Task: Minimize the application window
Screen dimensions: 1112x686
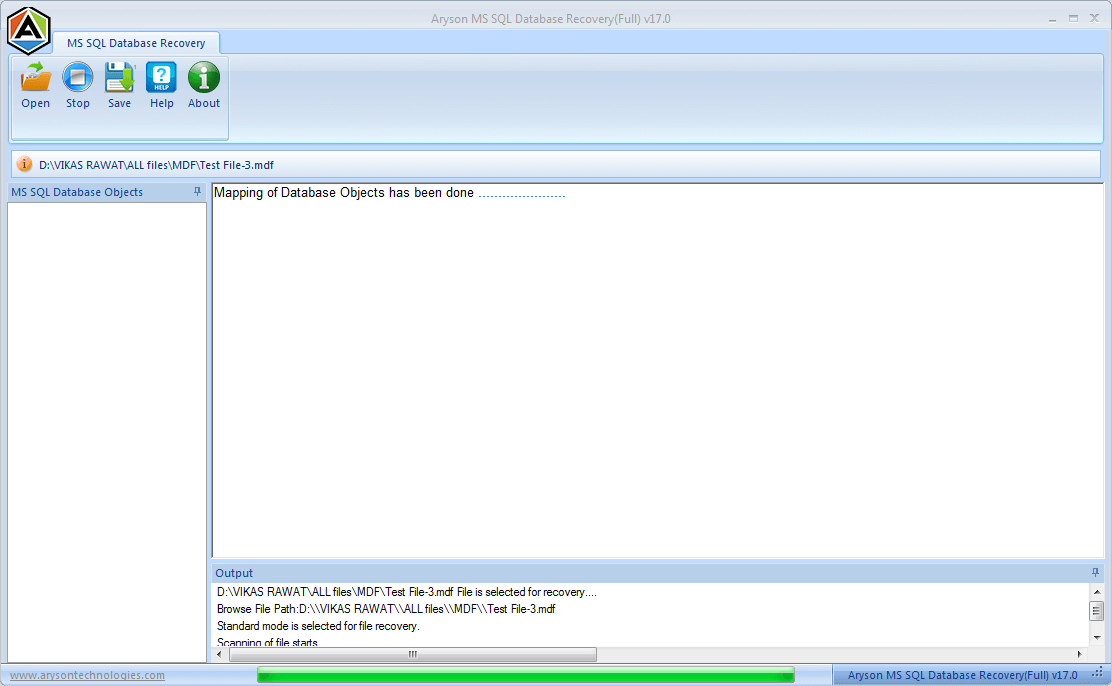Action: tap(1052, 19)
